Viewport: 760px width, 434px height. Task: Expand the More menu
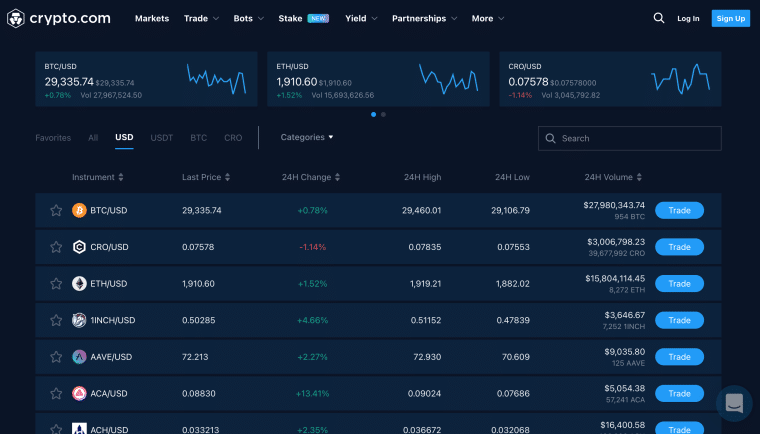click(488, 18)
